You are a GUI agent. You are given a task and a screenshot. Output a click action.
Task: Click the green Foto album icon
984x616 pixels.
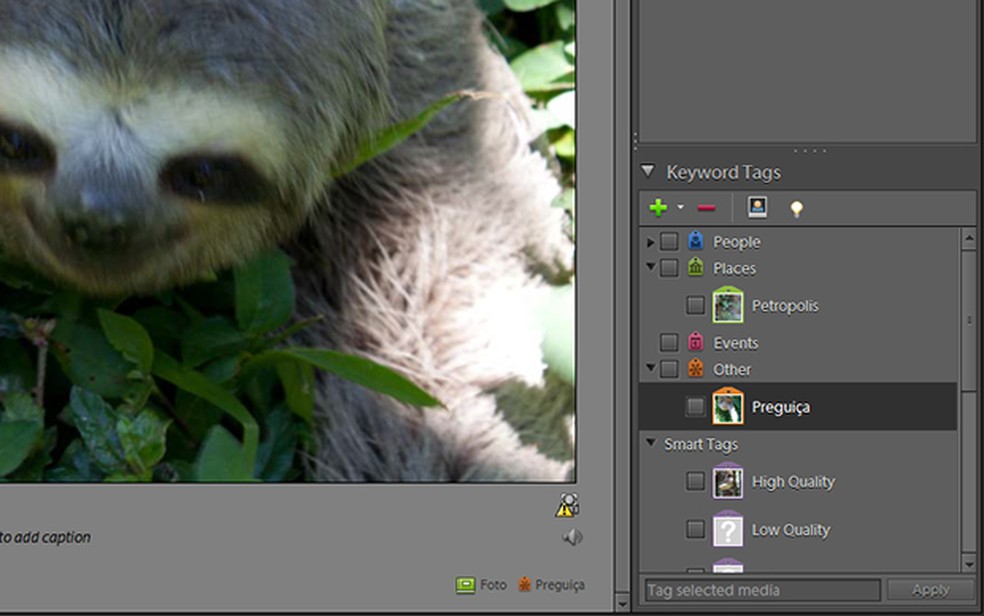click(465, 585)
